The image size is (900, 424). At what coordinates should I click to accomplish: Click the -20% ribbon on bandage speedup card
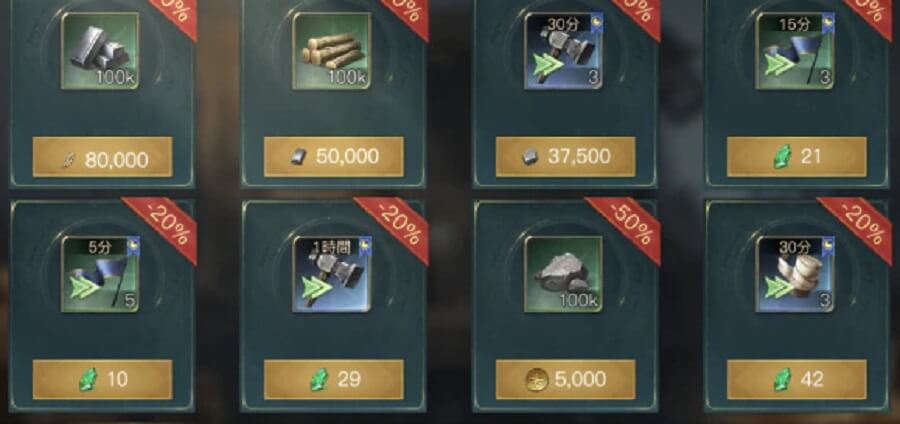click(x=860, y=225)
